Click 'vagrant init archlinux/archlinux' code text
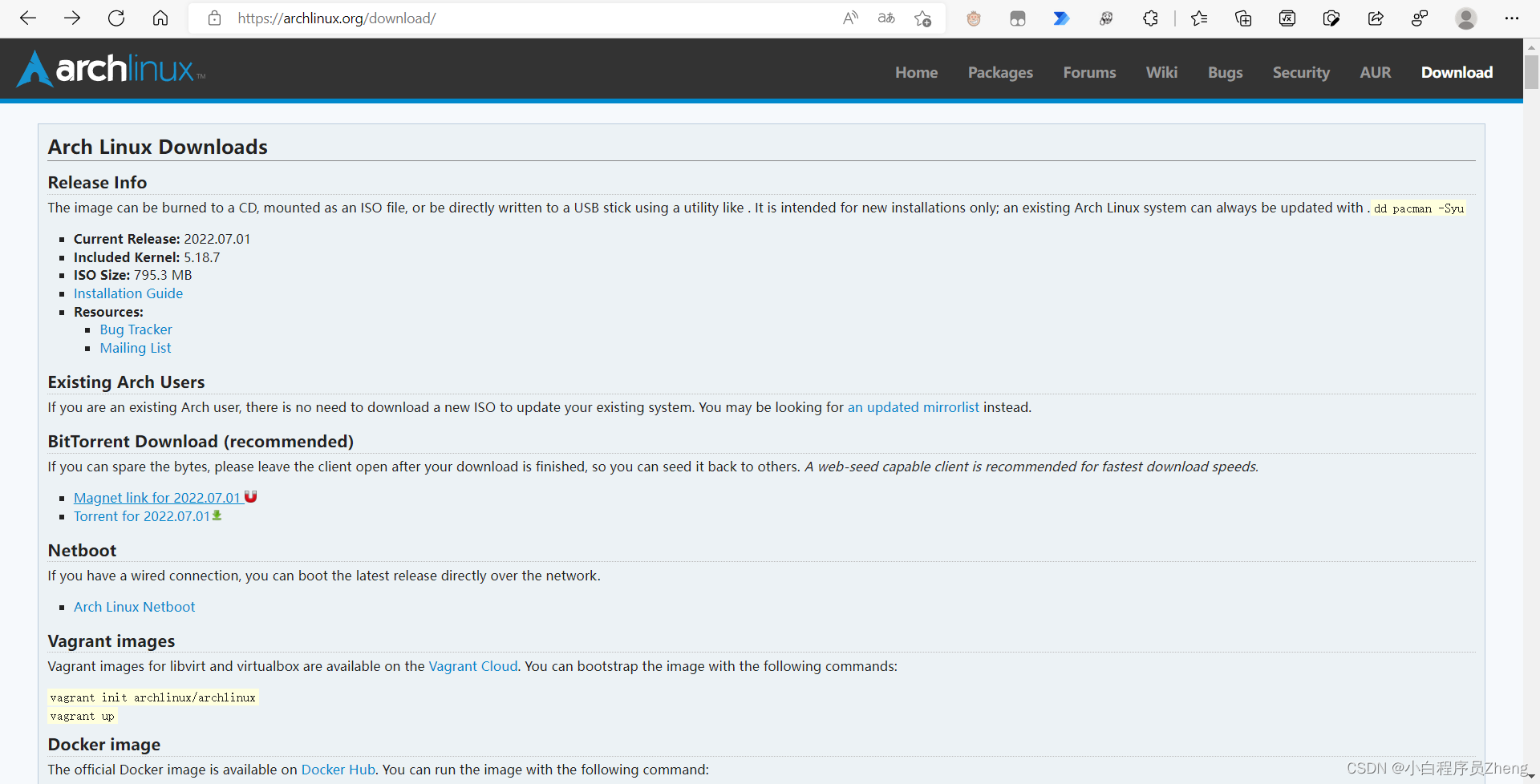This screenshot has width=1540, height=784. 152,697
